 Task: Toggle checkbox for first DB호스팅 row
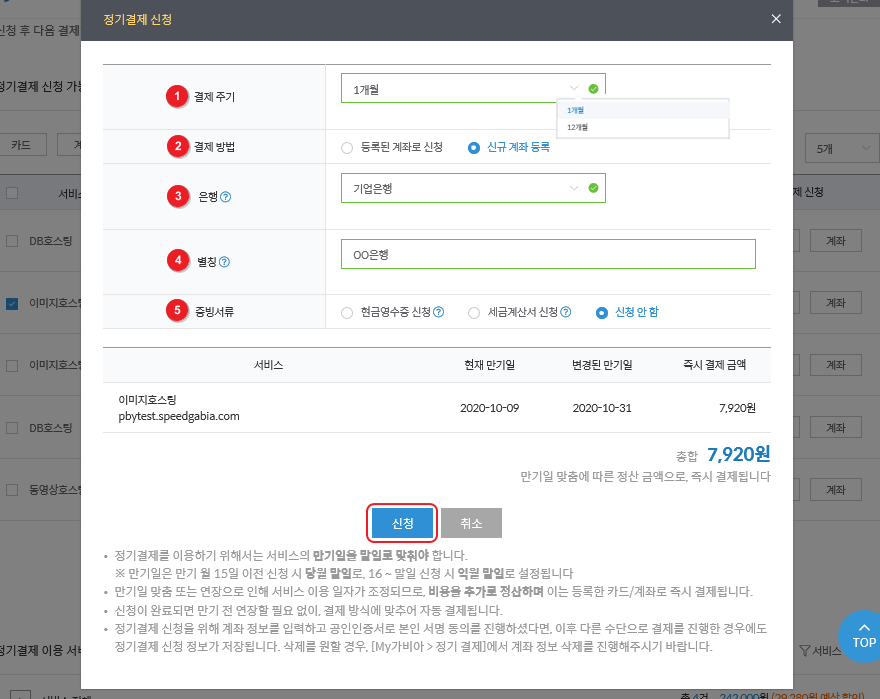(12, 241)
